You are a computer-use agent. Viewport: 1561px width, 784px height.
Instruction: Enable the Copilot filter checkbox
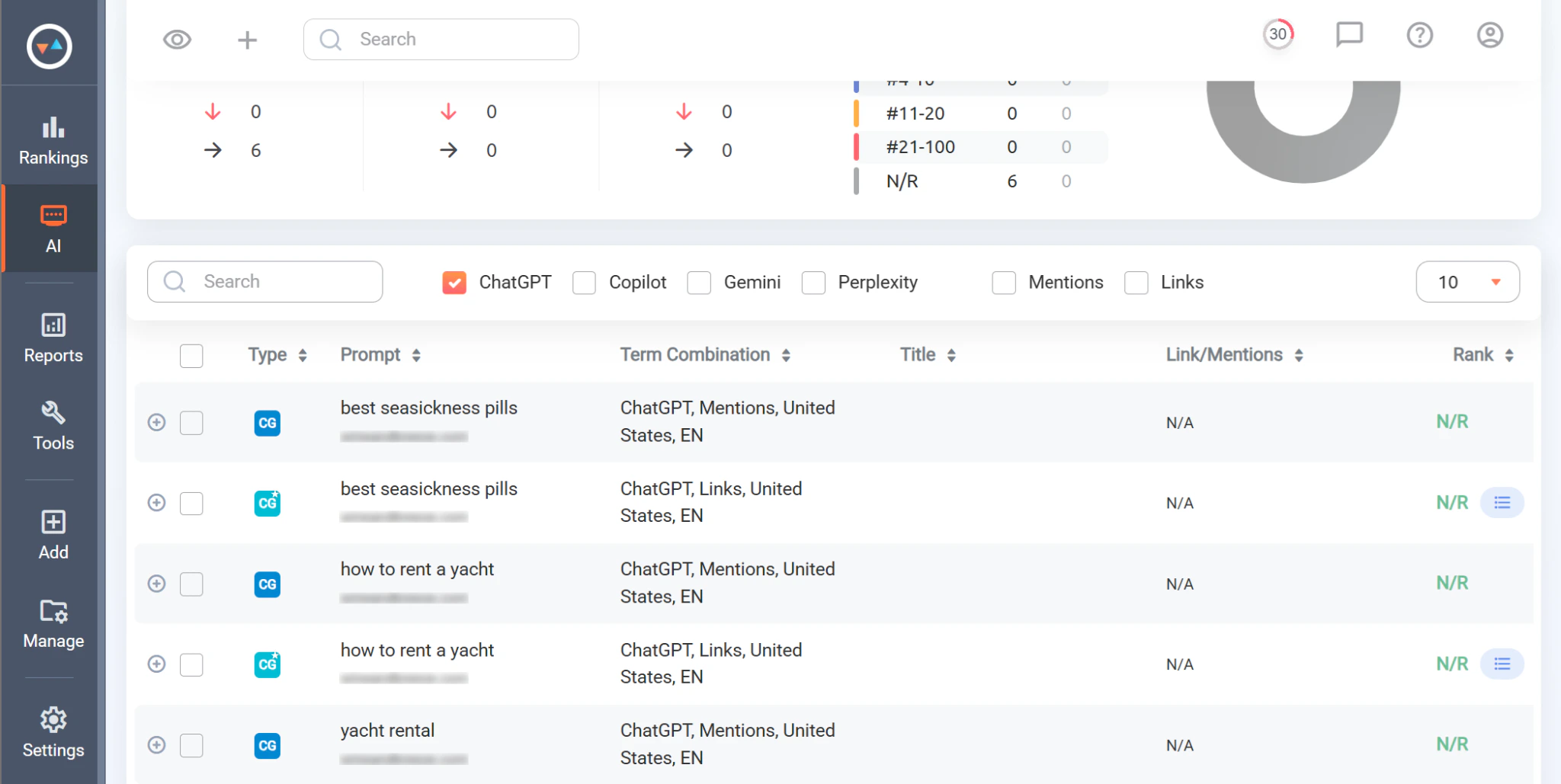tap(584, 283)
